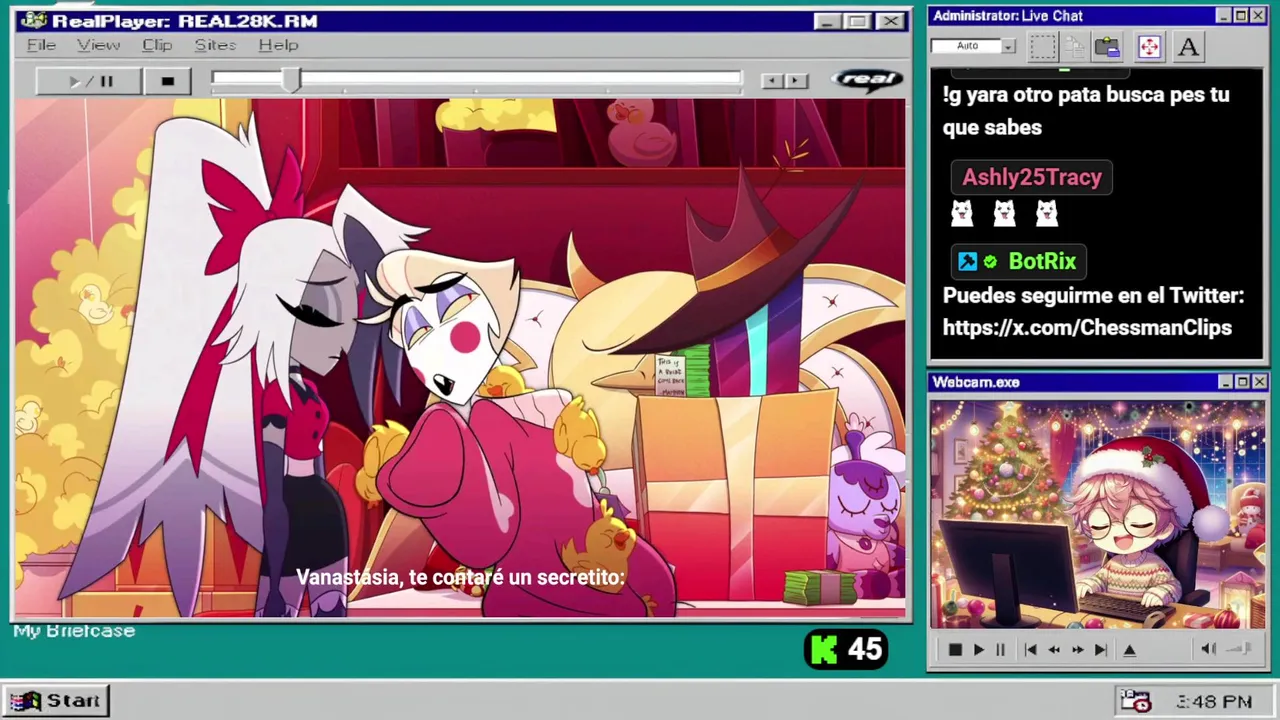
Task: Click the fast-forward button in Webcam.exe
Action: coord(1077,650)
